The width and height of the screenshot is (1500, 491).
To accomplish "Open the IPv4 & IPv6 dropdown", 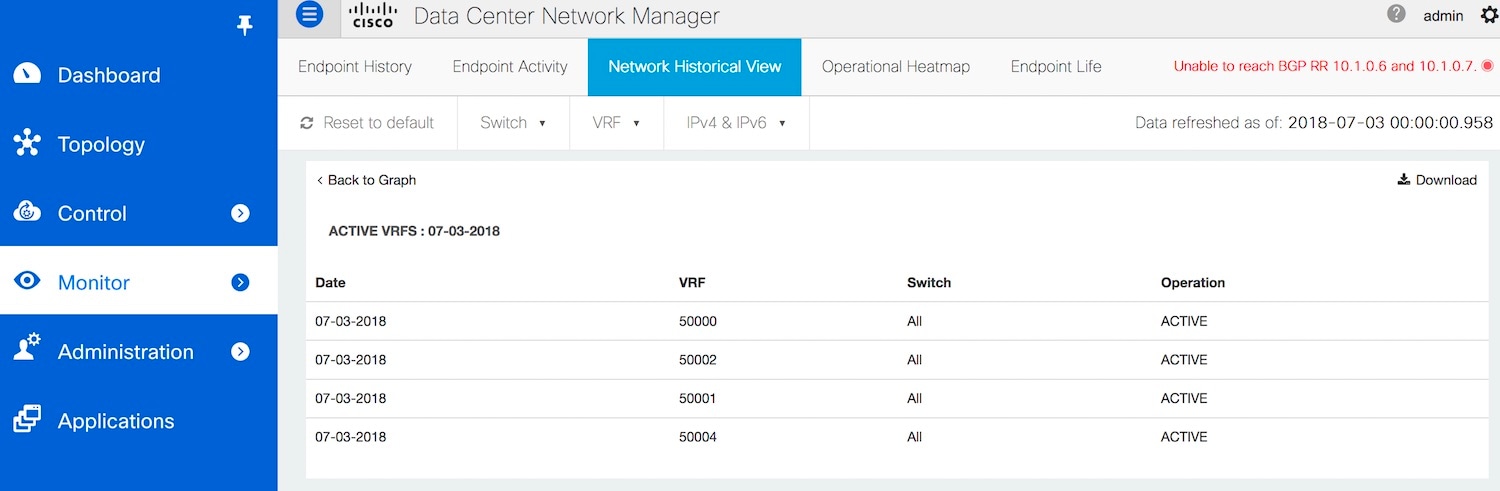I will pyautogui.click(x=736, y=123).
